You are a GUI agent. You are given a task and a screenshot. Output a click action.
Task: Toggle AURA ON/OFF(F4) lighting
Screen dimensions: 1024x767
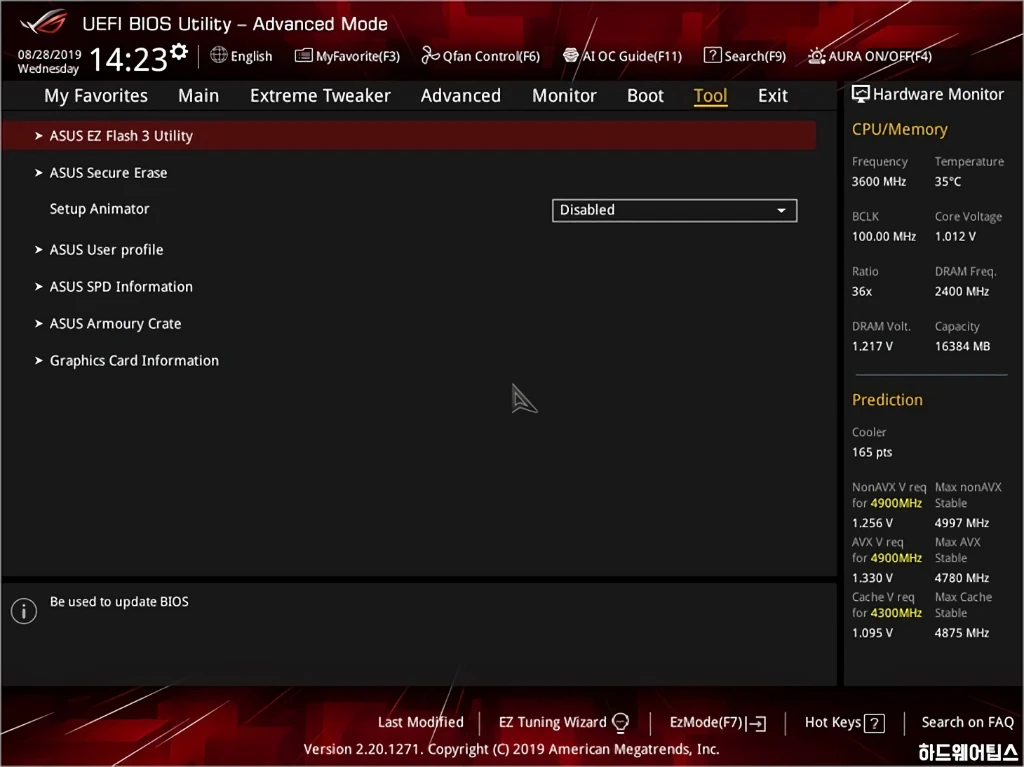pyautogui.click(x=817, y=56)
